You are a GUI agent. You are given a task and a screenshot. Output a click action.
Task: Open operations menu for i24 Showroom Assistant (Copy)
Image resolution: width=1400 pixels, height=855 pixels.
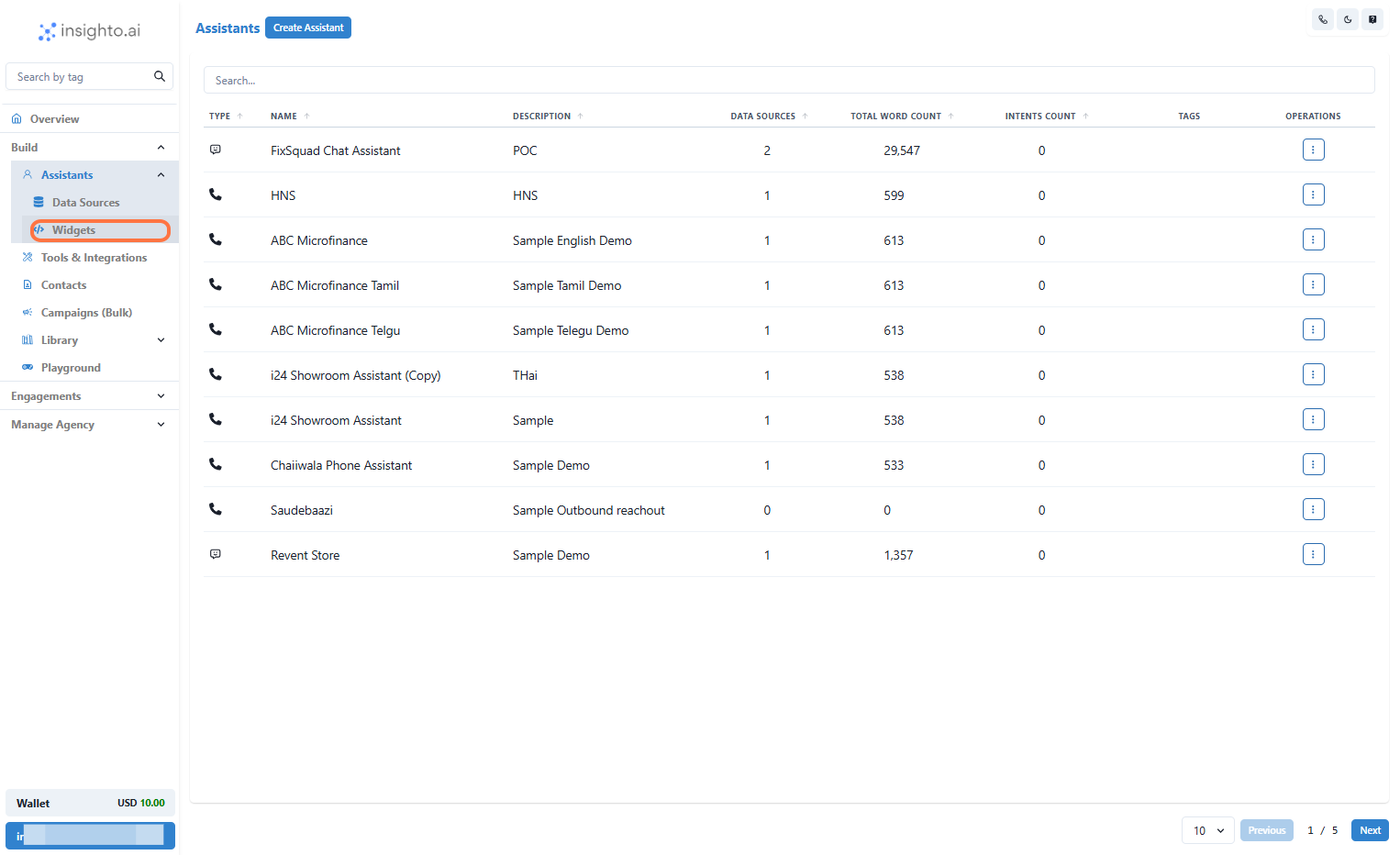1313,374
